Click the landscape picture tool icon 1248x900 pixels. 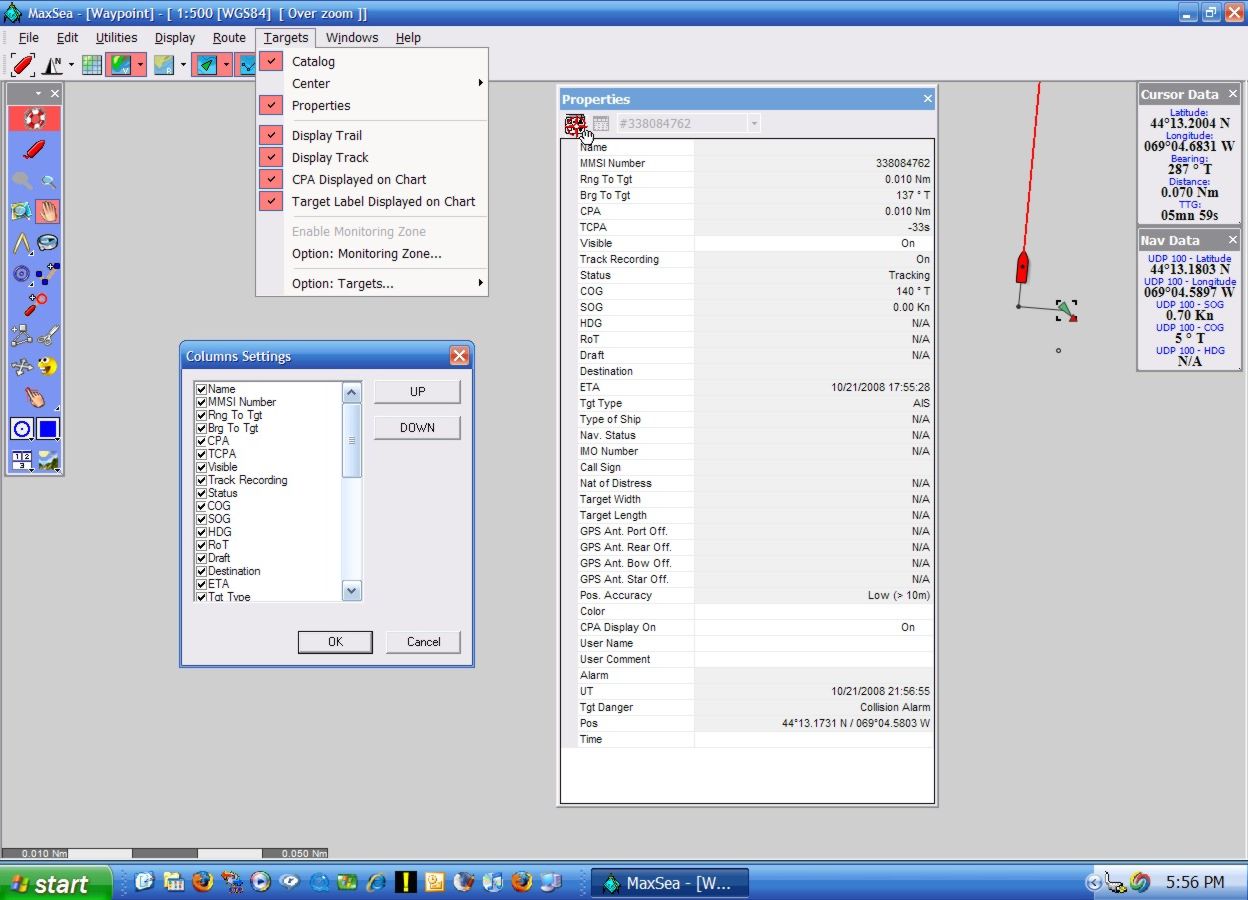[x=48, y=460]
